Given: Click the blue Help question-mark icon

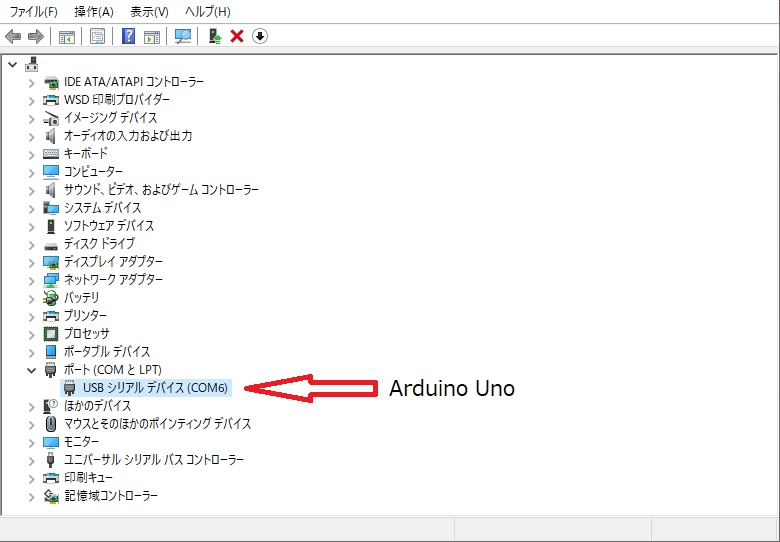Looking at the screenshot, I should [128, 36].
